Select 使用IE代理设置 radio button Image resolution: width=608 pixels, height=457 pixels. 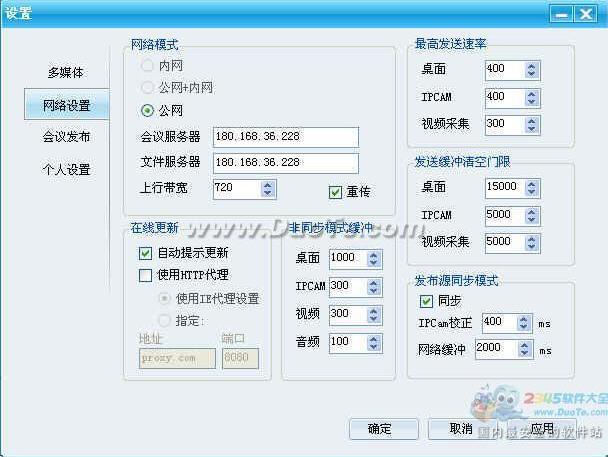click(164, 298)
